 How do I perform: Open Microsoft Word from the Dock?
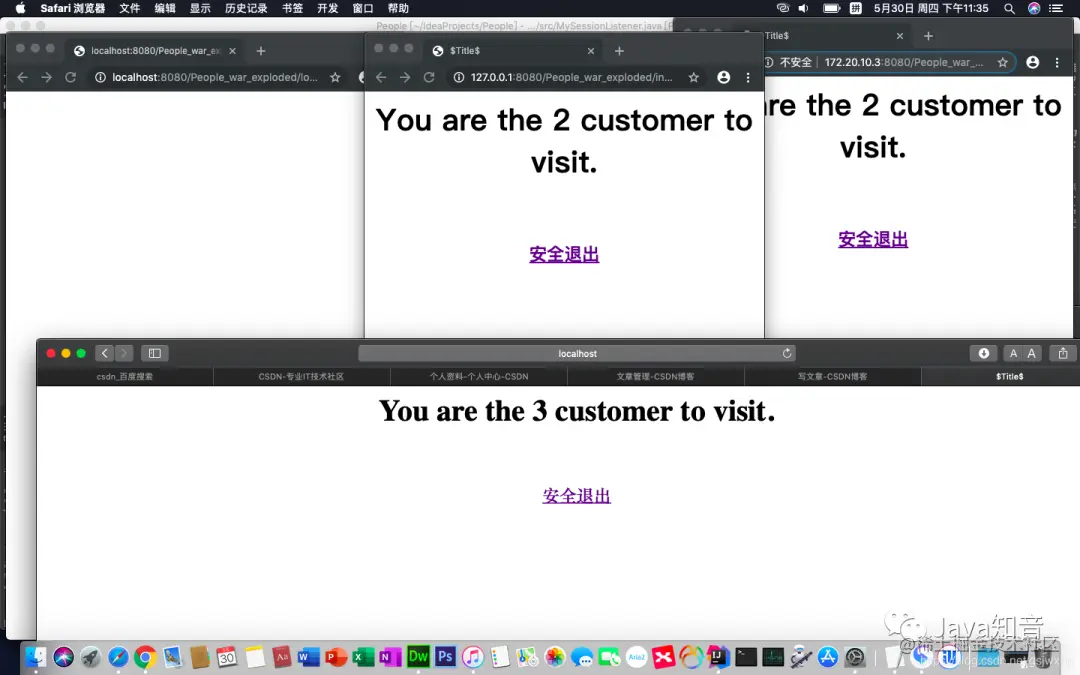(x=309, y=657)
